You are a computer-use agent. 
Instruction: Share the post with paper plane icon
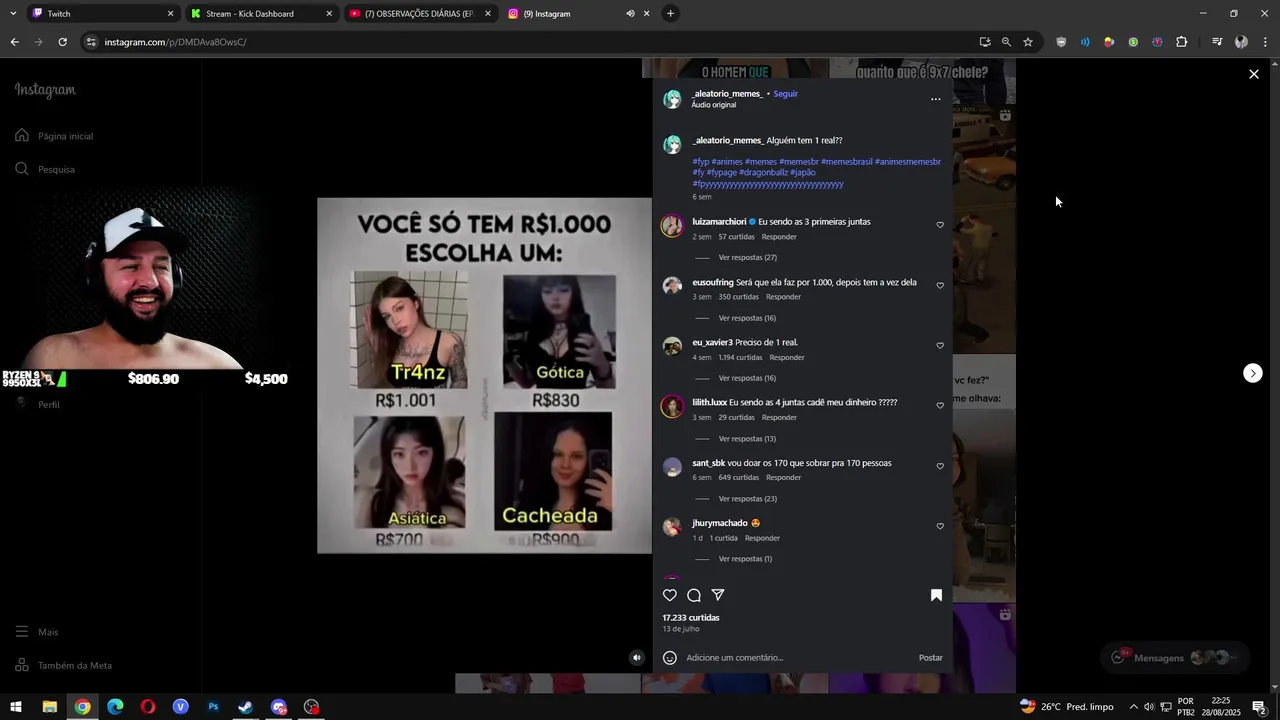[718, 595]
